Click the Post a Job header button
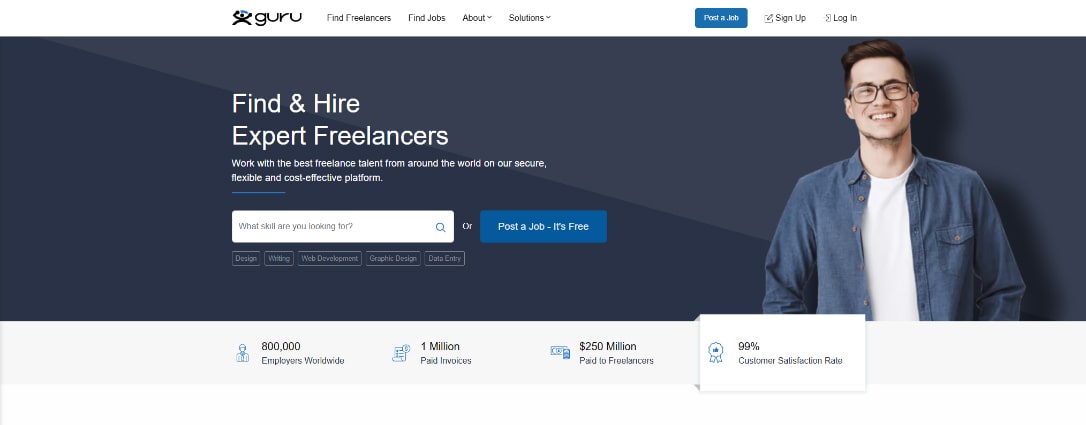Screen dimensions: 1086x425 click(x=721, y=18)
